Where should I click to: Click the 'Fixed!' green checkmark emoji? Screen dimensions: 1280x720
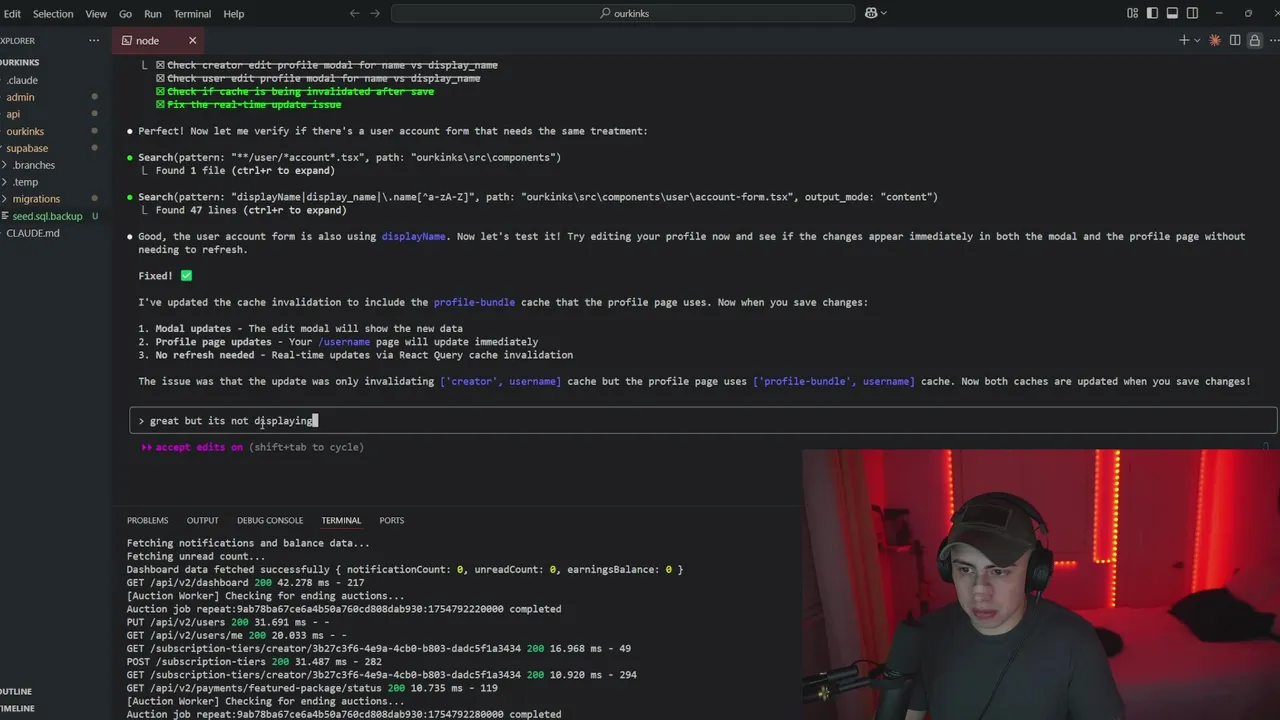click(x=186, y=275)
